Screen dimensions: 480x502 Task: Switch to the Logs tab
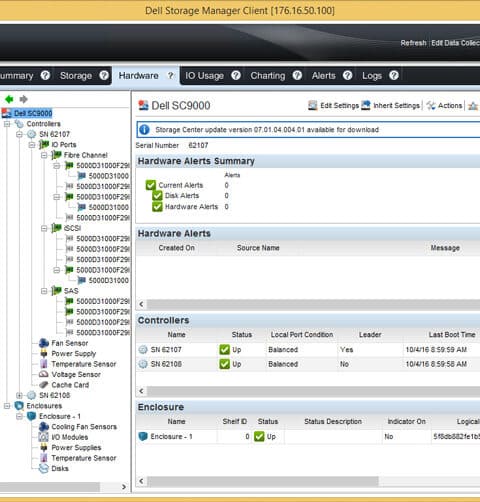372,76
